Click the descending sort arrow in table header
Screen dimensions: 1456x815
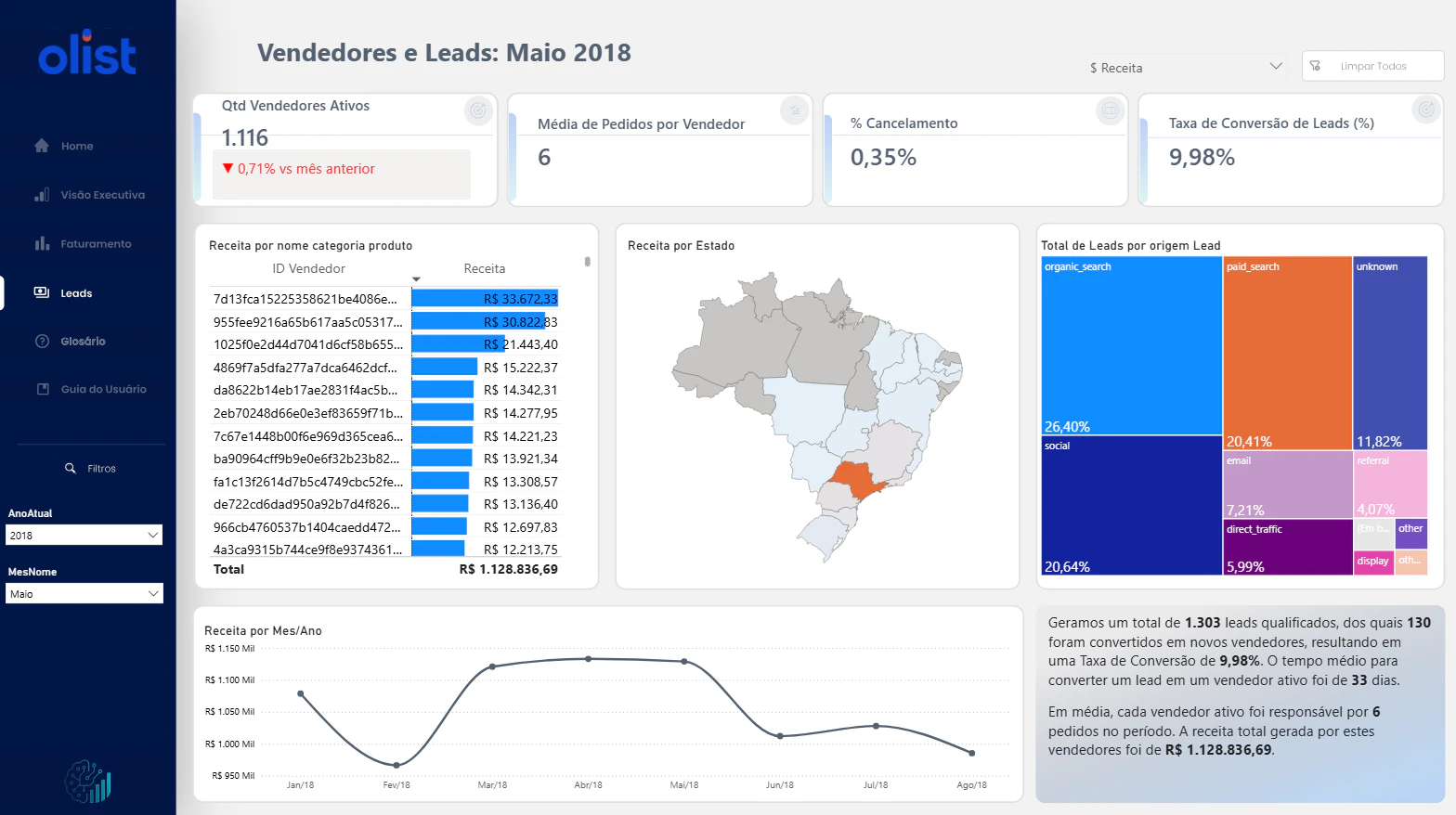click(416, 278)
